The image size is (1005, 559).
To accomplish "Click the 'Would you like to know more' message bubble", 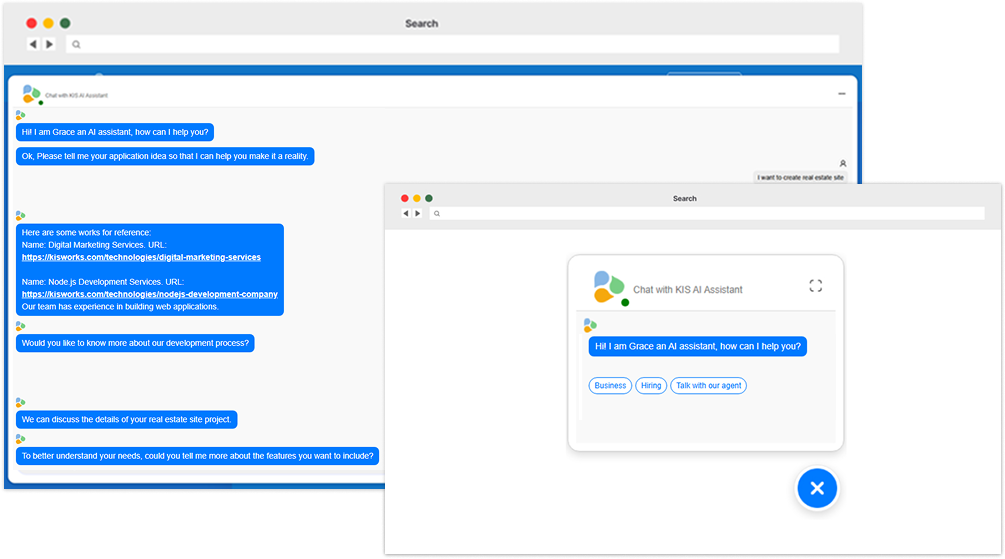I will pyautogui.click(x=136, y=343).
